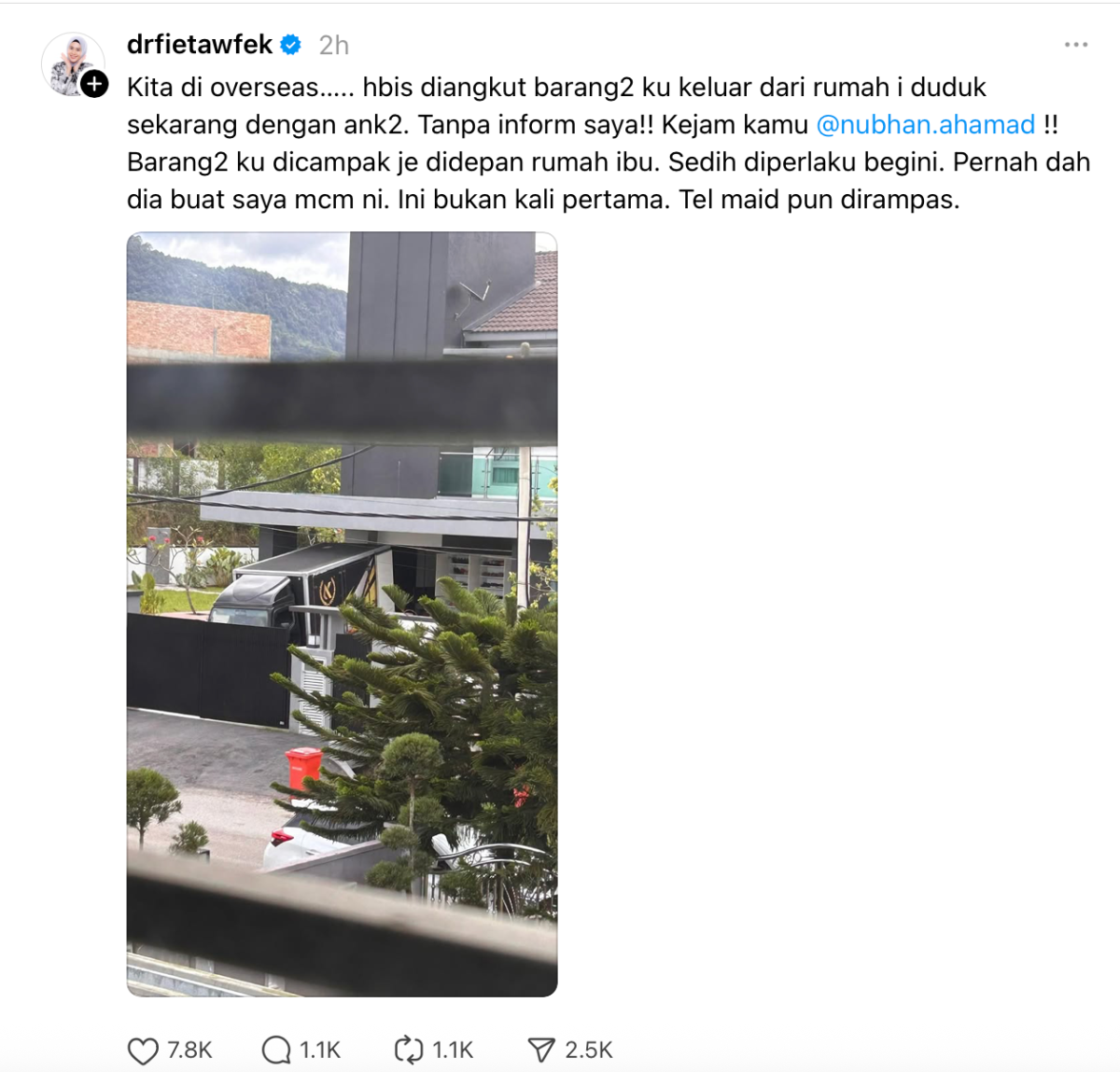Open post via "Kita di overseas" text
Viewport: 1120px width, 1072px height.
click(x=223, y=88)
